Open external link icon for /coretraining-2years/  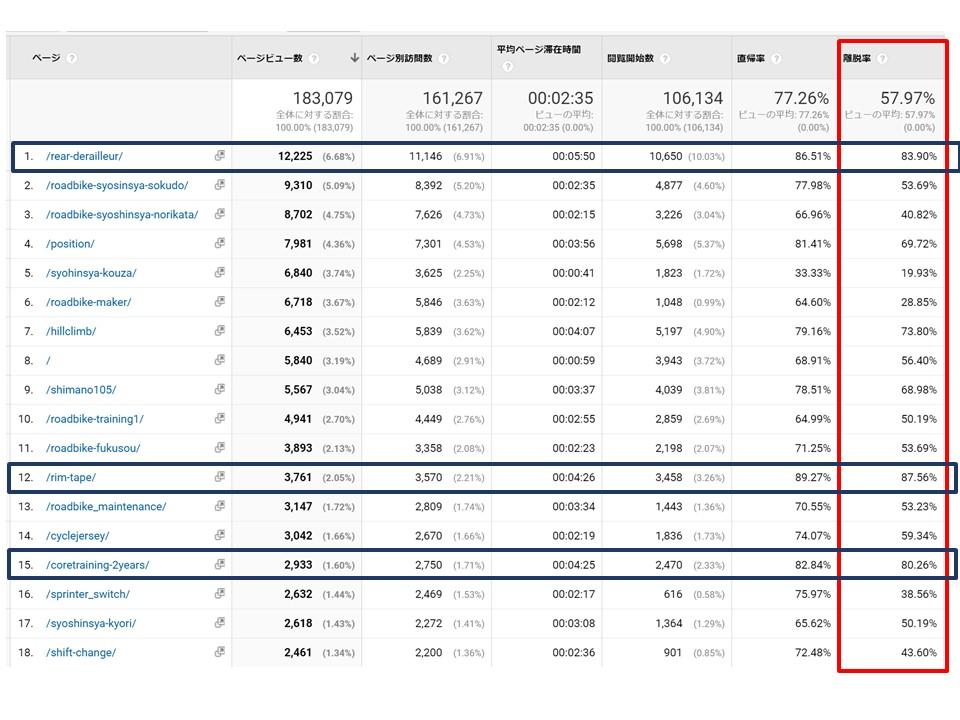tap(219, 564)
